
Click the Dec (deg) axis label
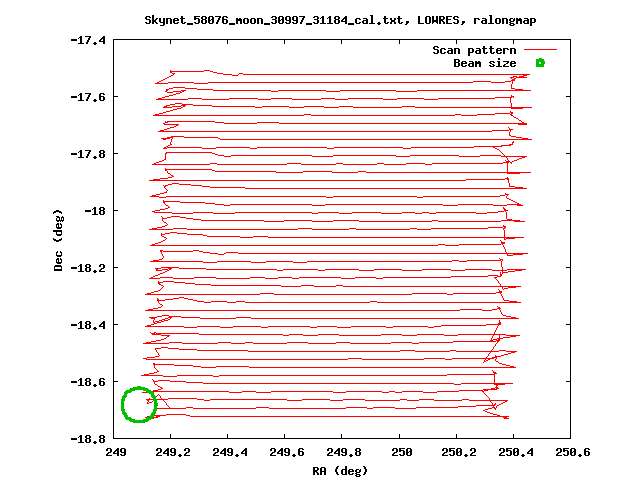tap(58, 240)
